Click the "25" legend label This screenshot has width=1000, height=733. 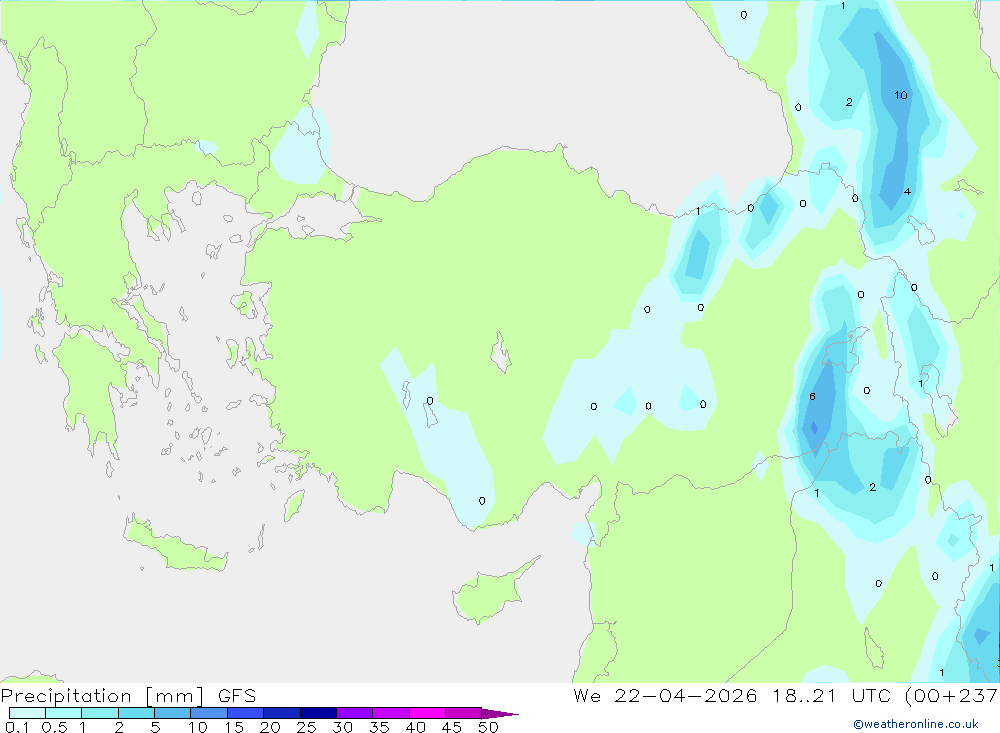(306, 727)
